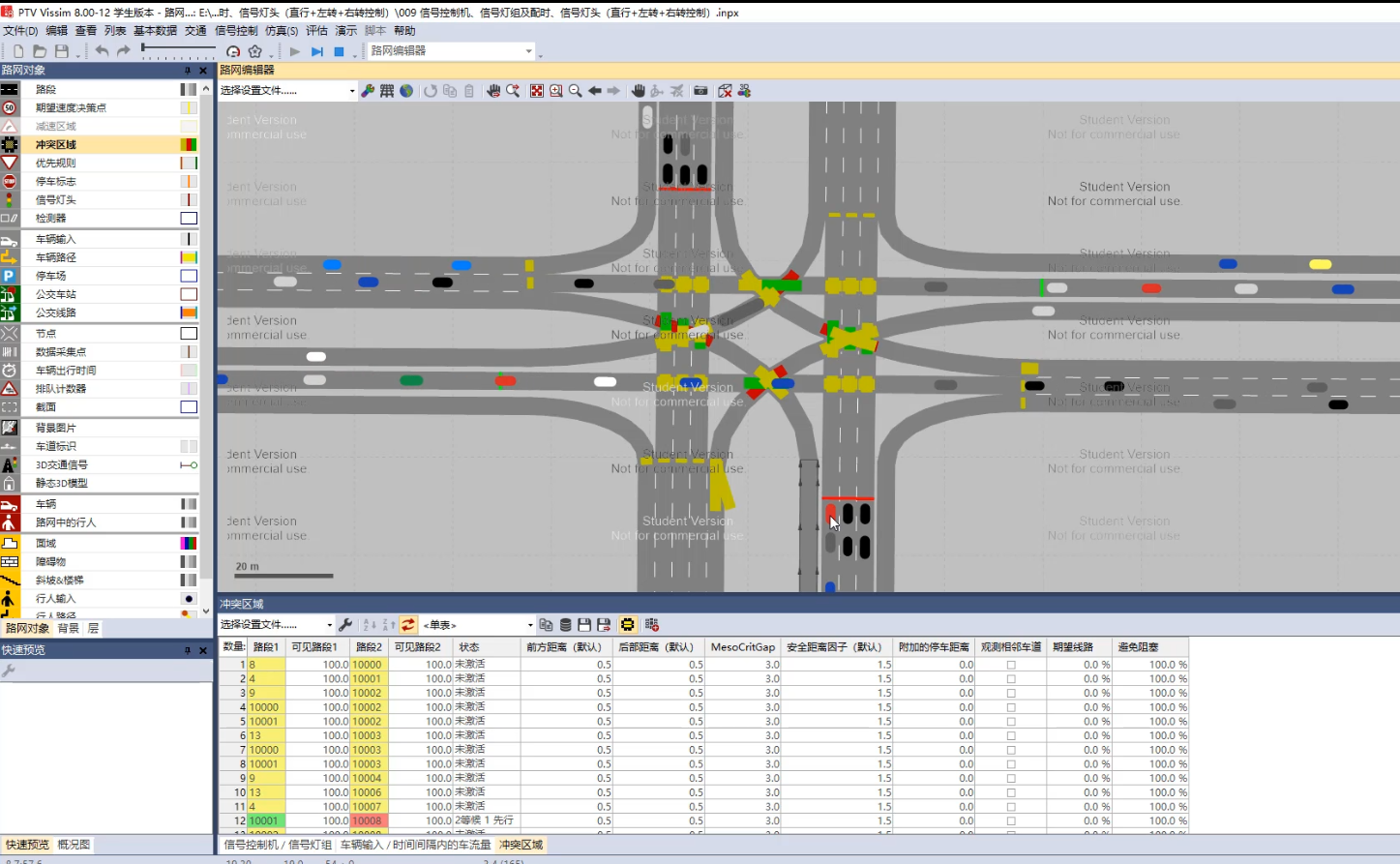1400x864 pixels.
Task: Tick observe-adjacent-lanes checkbox in row 2
Action: (x=1011, y=679)
